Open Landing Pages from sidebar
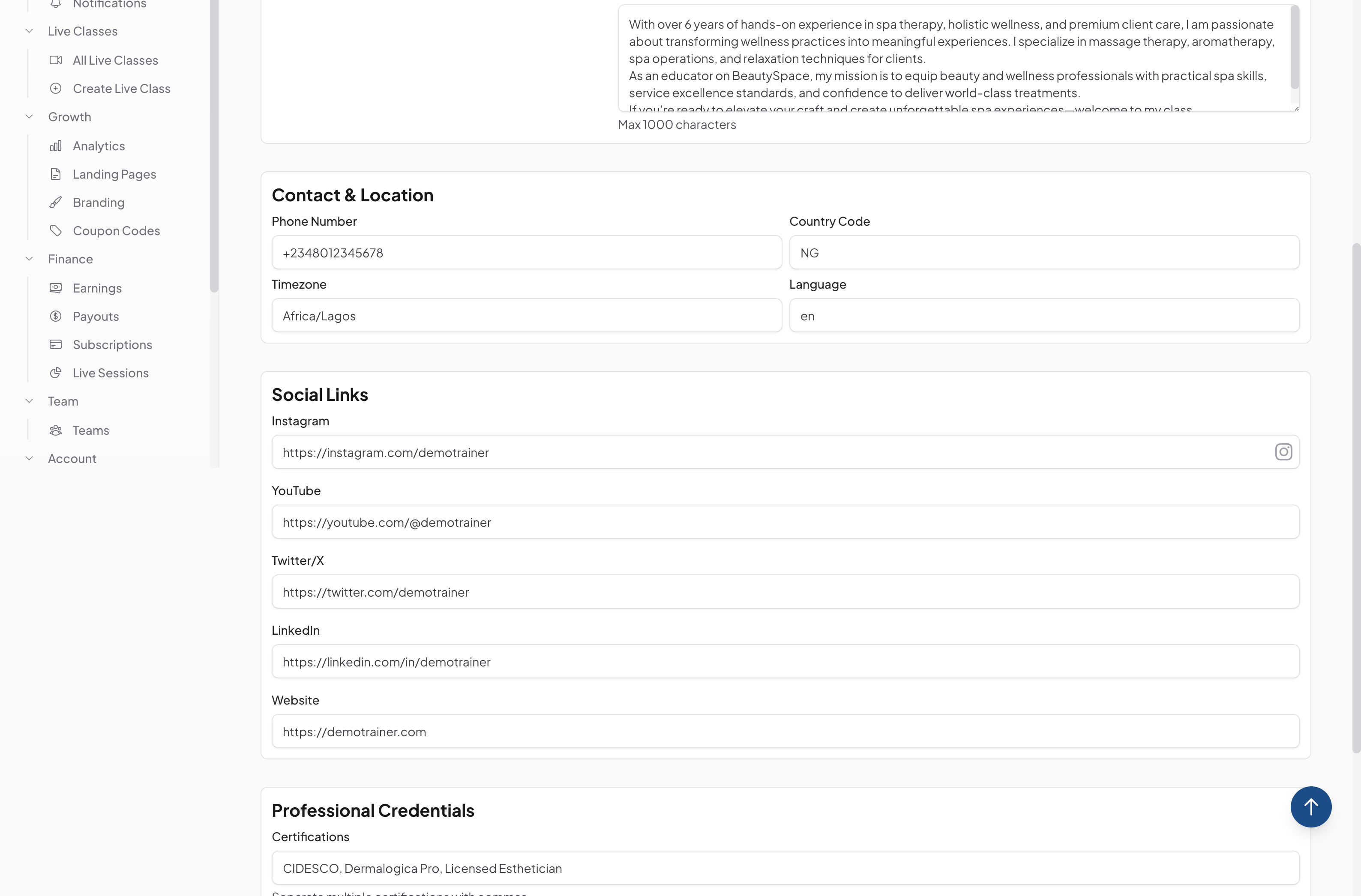Screen dimensions: 1361x896 (114, 174)
